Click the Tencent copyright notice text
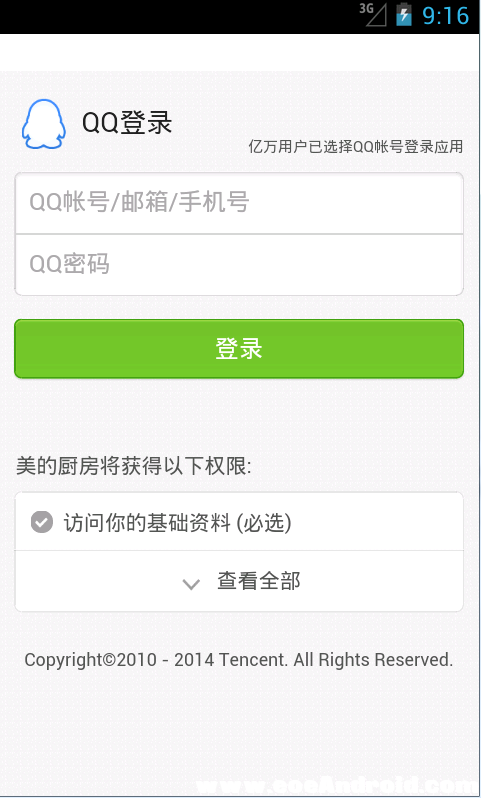The width and height of the screenshot is (481, 798). tap(239, 660)
